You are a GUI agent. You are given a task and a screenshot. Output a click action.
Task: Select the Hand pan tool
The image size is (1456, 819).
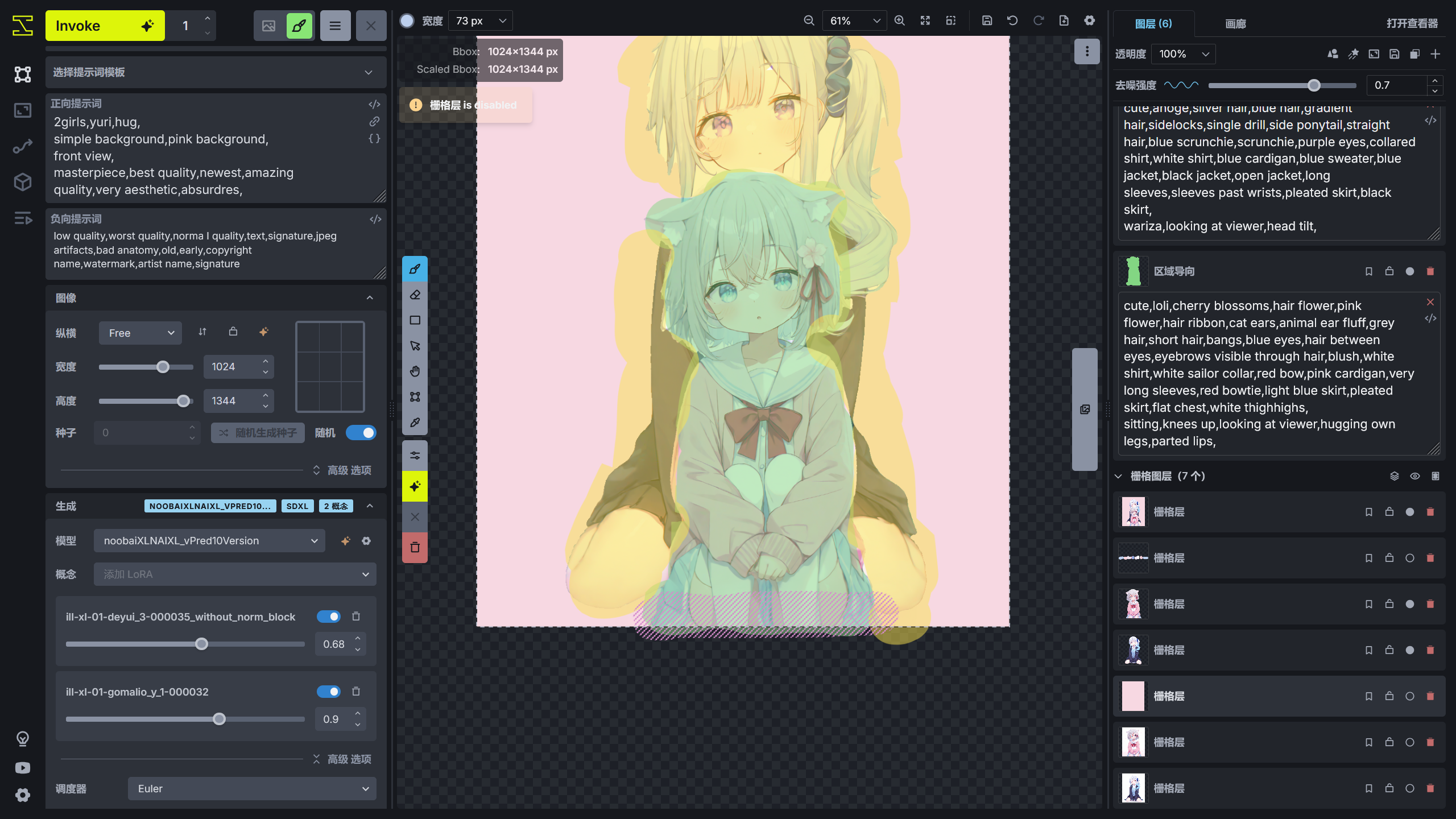[x=415, y=371]
